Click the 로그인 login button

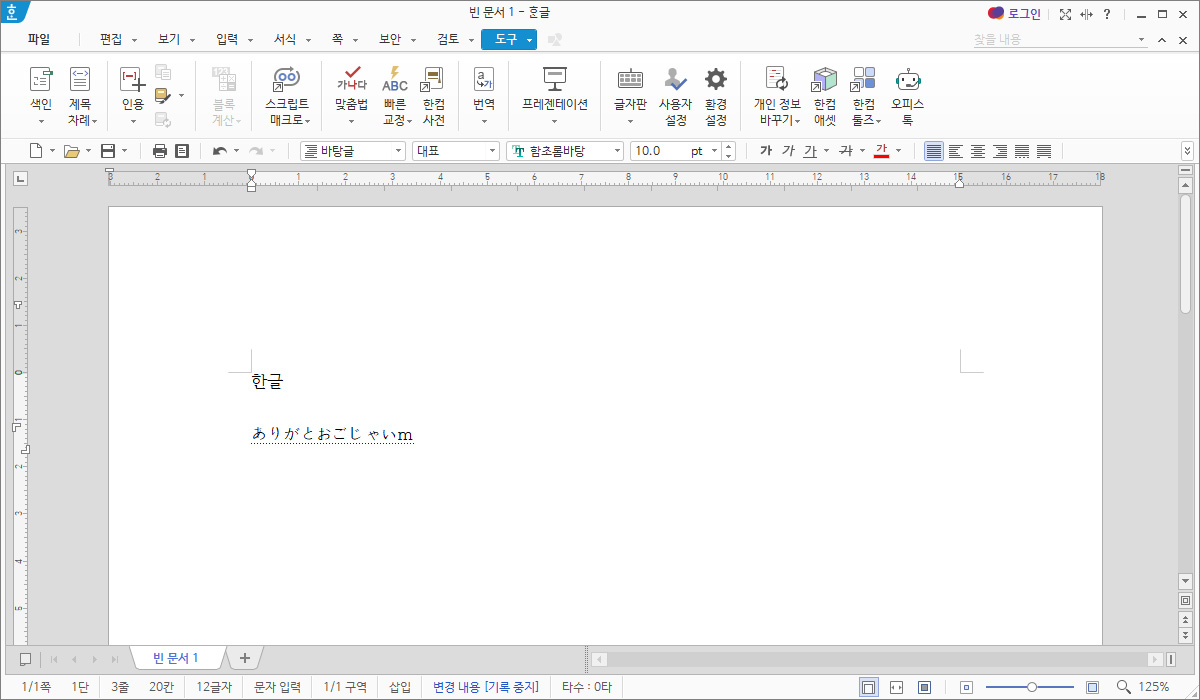click(1015, 14)
